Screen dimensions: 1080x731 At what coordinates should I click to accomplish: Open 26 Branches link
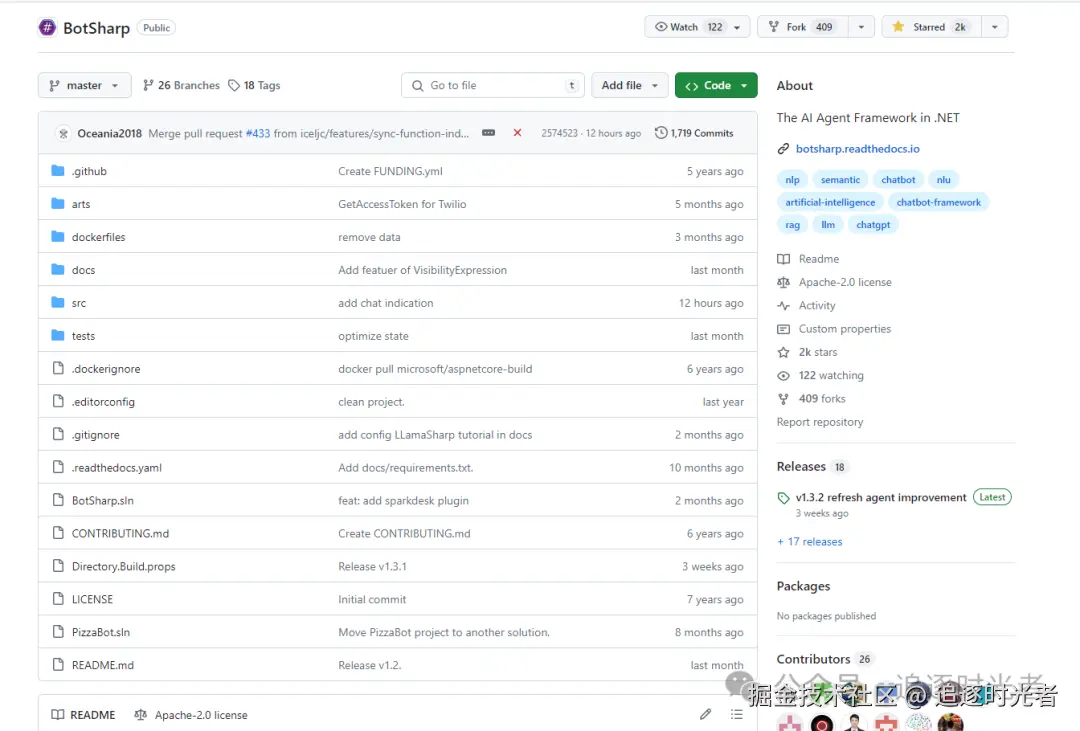[181, 85]
